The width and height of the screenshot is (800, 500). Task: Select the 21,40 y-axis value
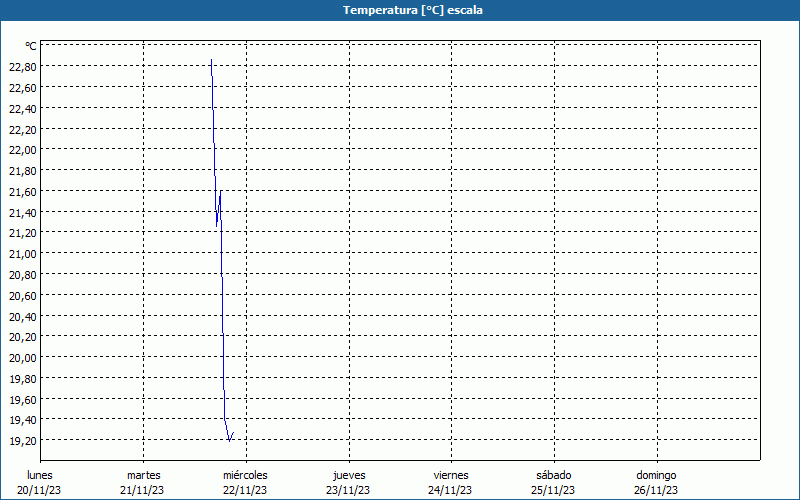tap(23, 213)
